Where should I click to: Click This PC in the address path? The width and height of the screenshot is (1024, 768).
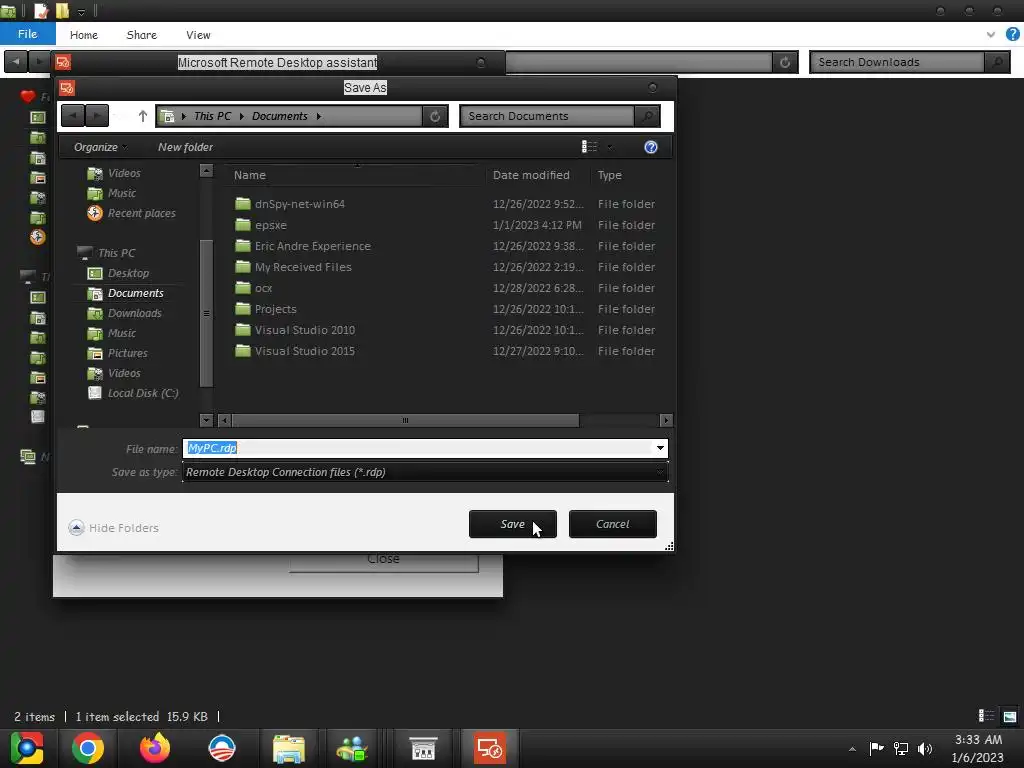point(212,116)
